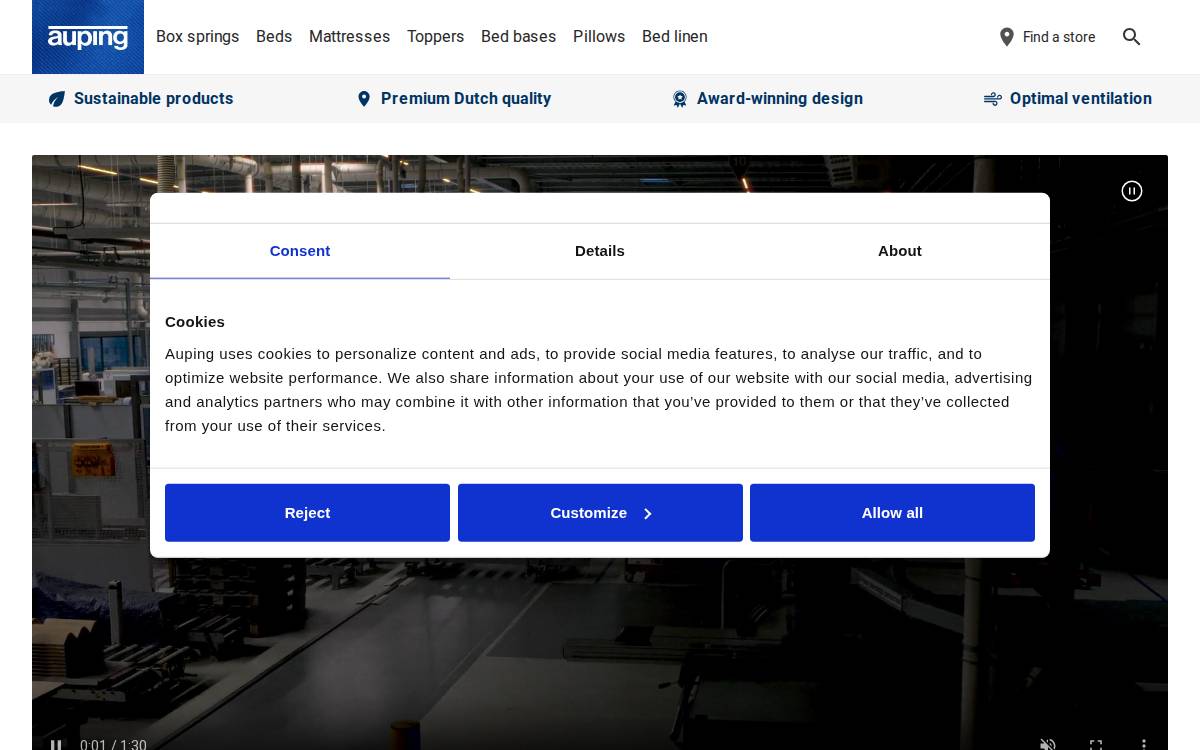Pause the hero video with the circular pause icon
The width and height of the screenshot is (1200, 750).
click(x=1132, y=191)
